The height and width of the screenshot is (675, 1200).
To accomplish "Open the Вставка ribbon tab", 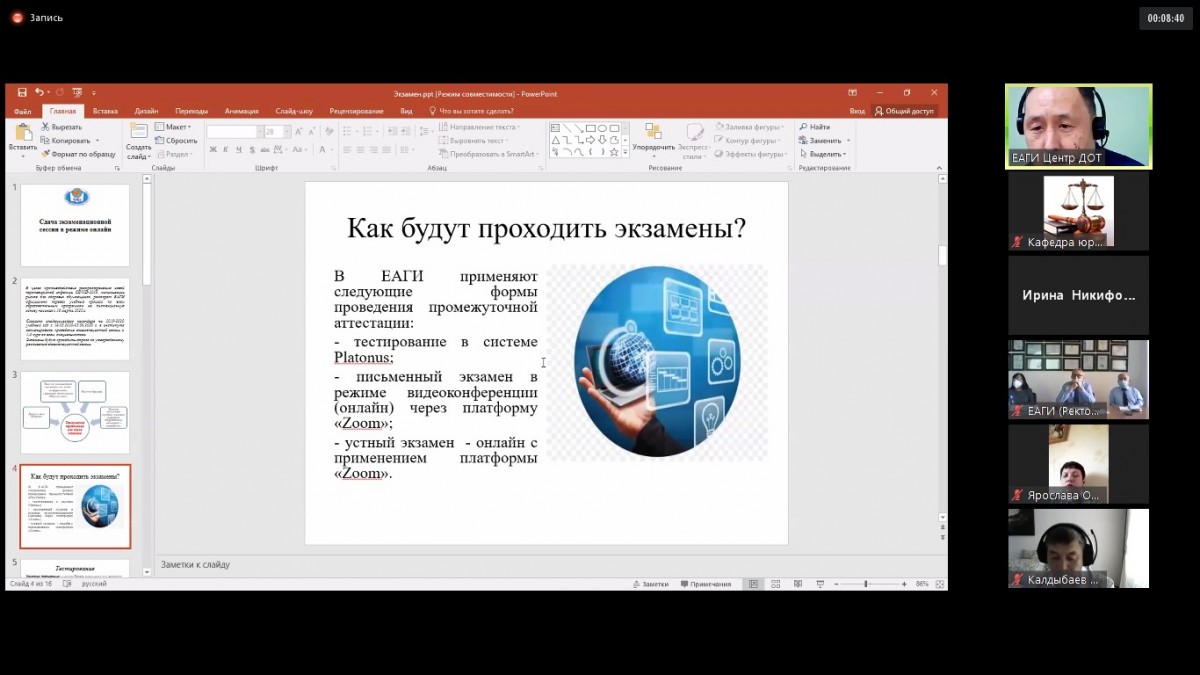I will pyautogui.click(x=105, y=111).
